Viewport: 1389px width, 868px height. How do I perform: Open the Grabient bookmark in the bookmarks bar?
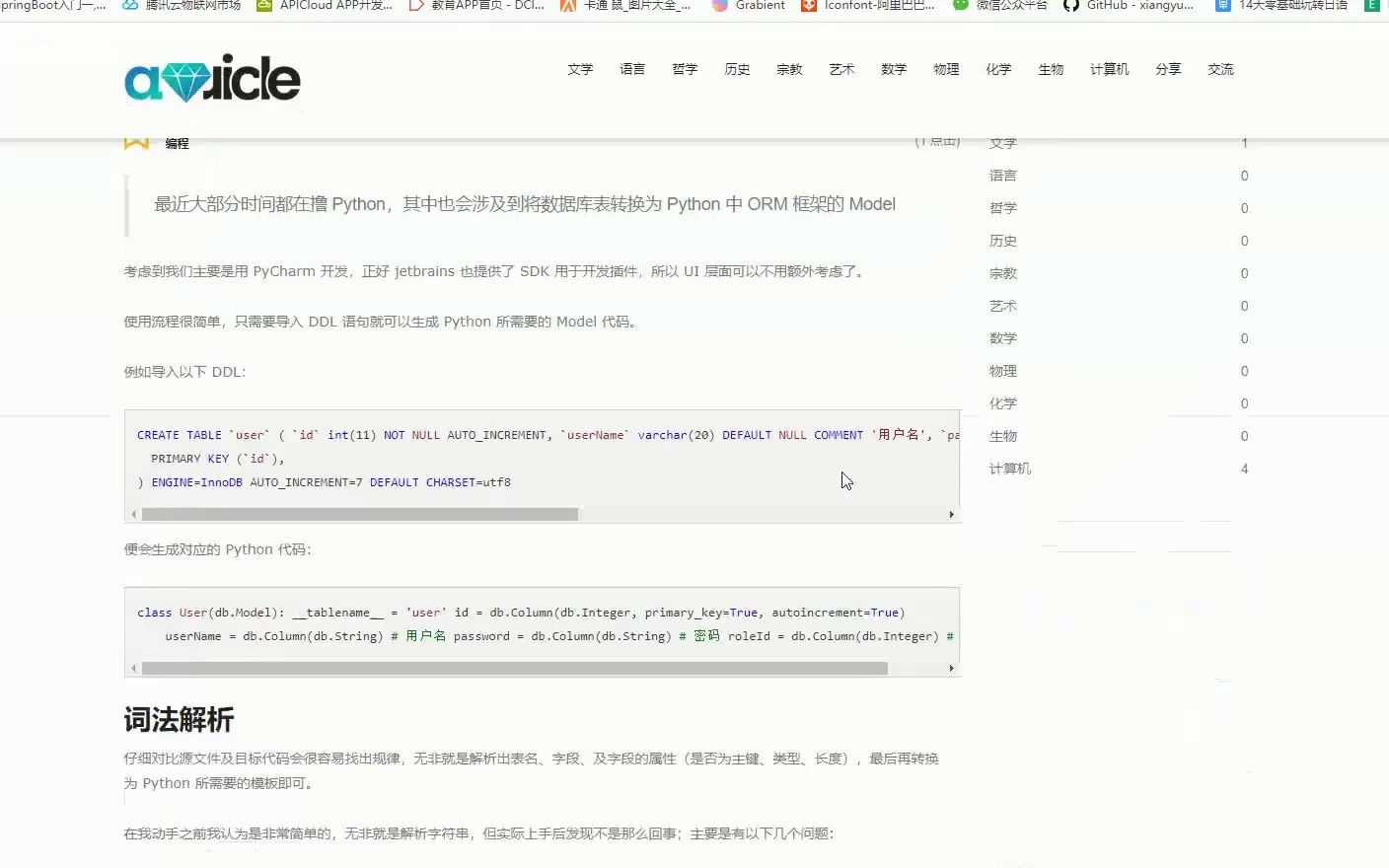(x=749, y=6)
